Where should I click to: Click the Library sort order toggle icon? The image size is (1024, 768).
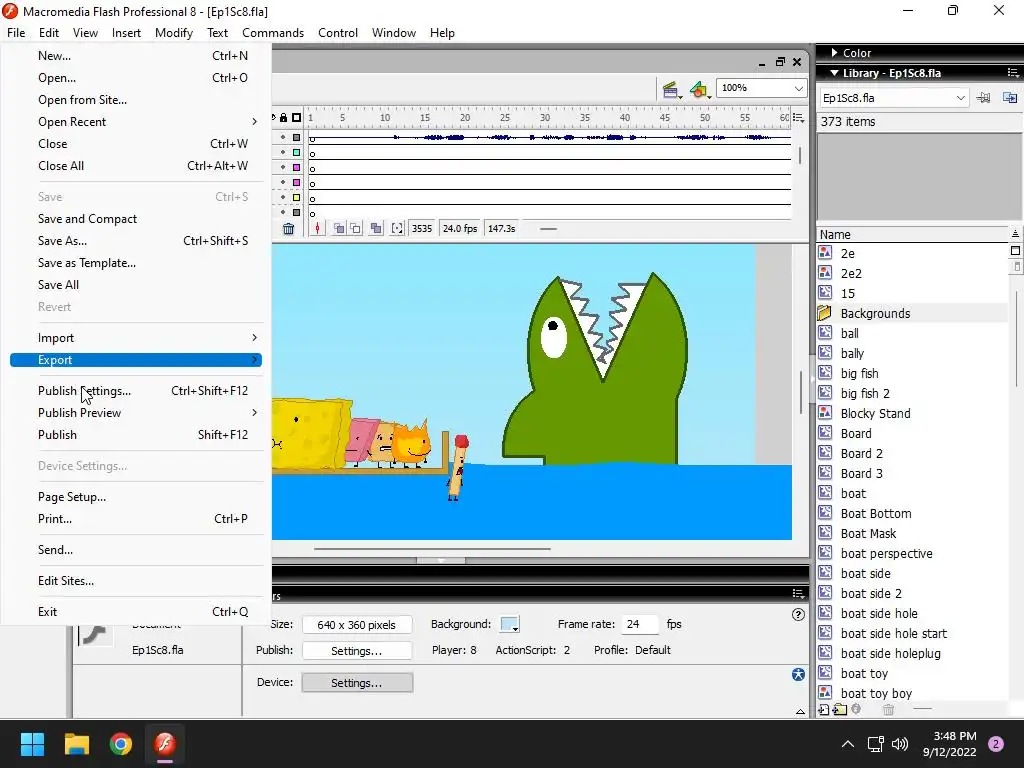coord(1015,234)
